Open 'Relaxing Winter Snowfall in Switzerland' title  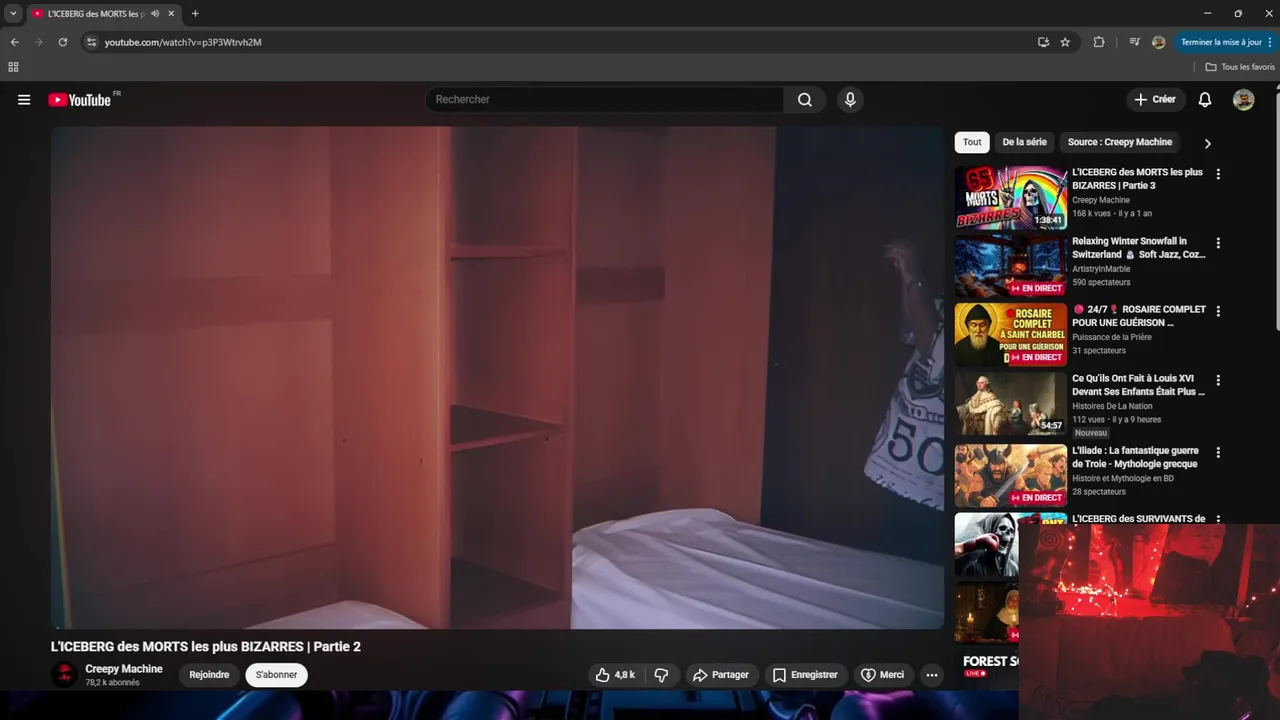point(1139,248)
